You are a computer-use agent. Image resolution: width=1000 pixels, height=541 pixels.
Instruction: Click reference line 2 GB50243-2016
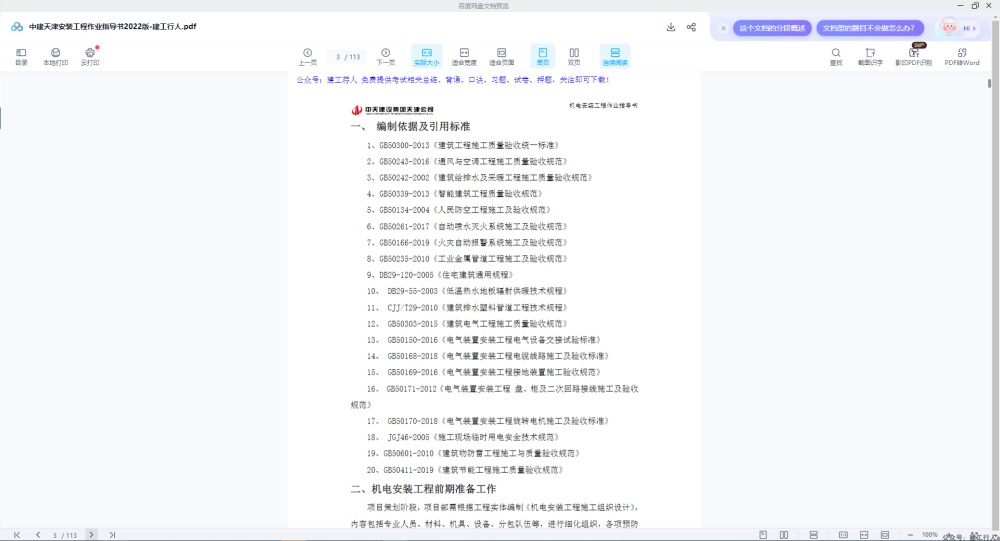tap(467, 161)
